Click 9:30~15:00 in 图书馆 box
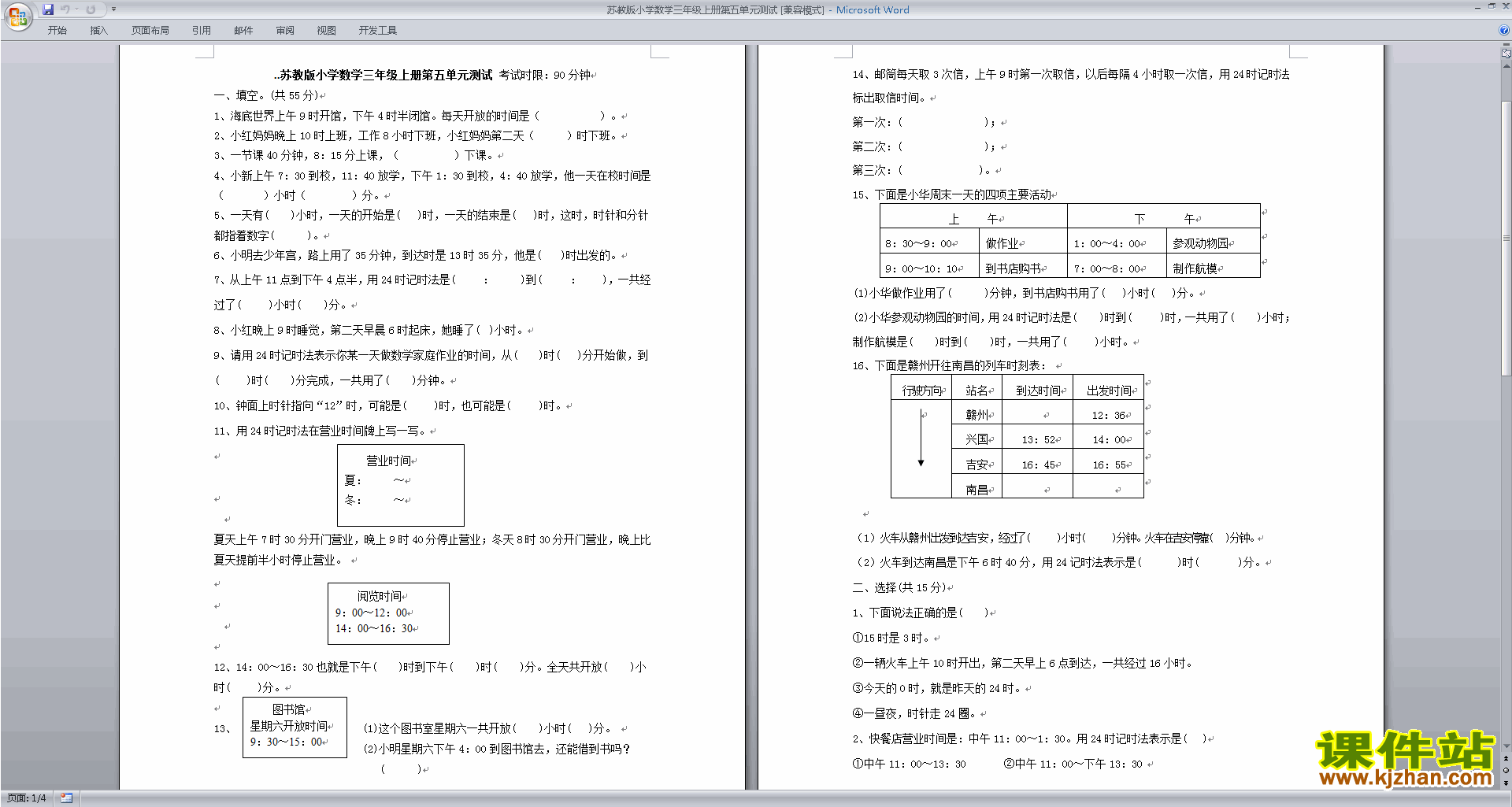Image resolution: width=1512 pixels, height=807 pixels. [x=287, y=742]
